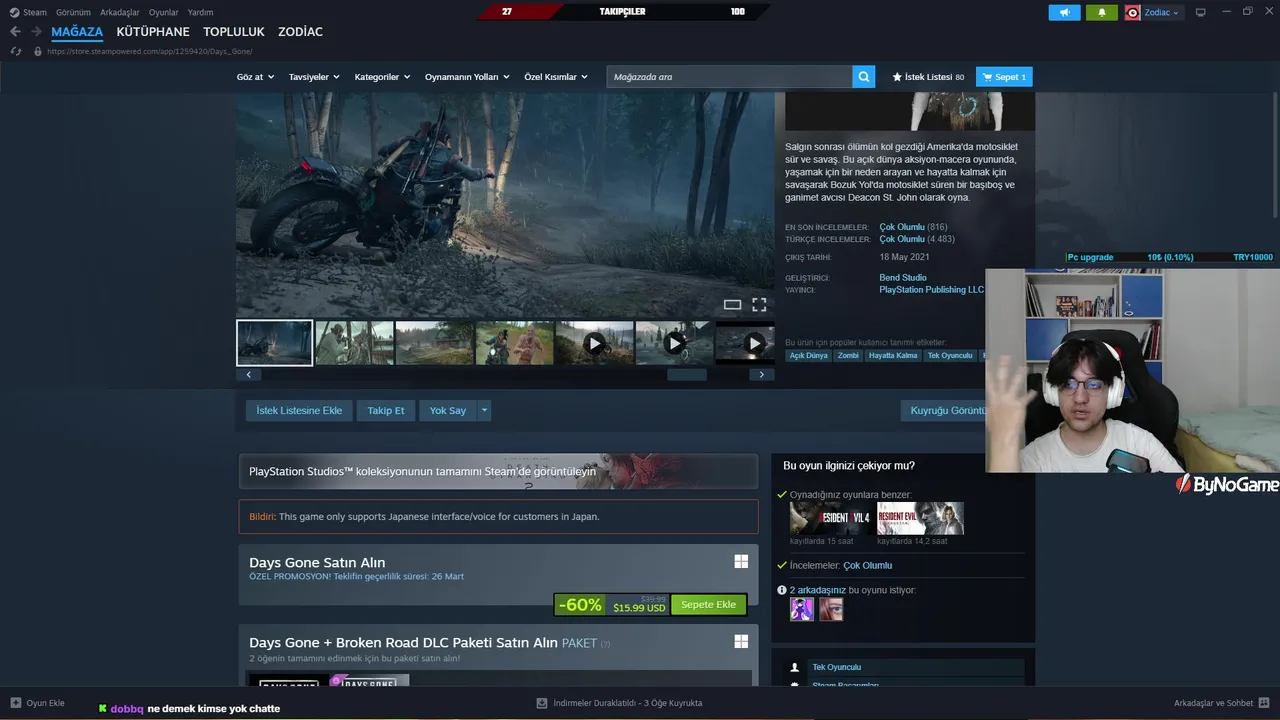Click the Takip Et button

pyautogui.click(x=386, y=410)
